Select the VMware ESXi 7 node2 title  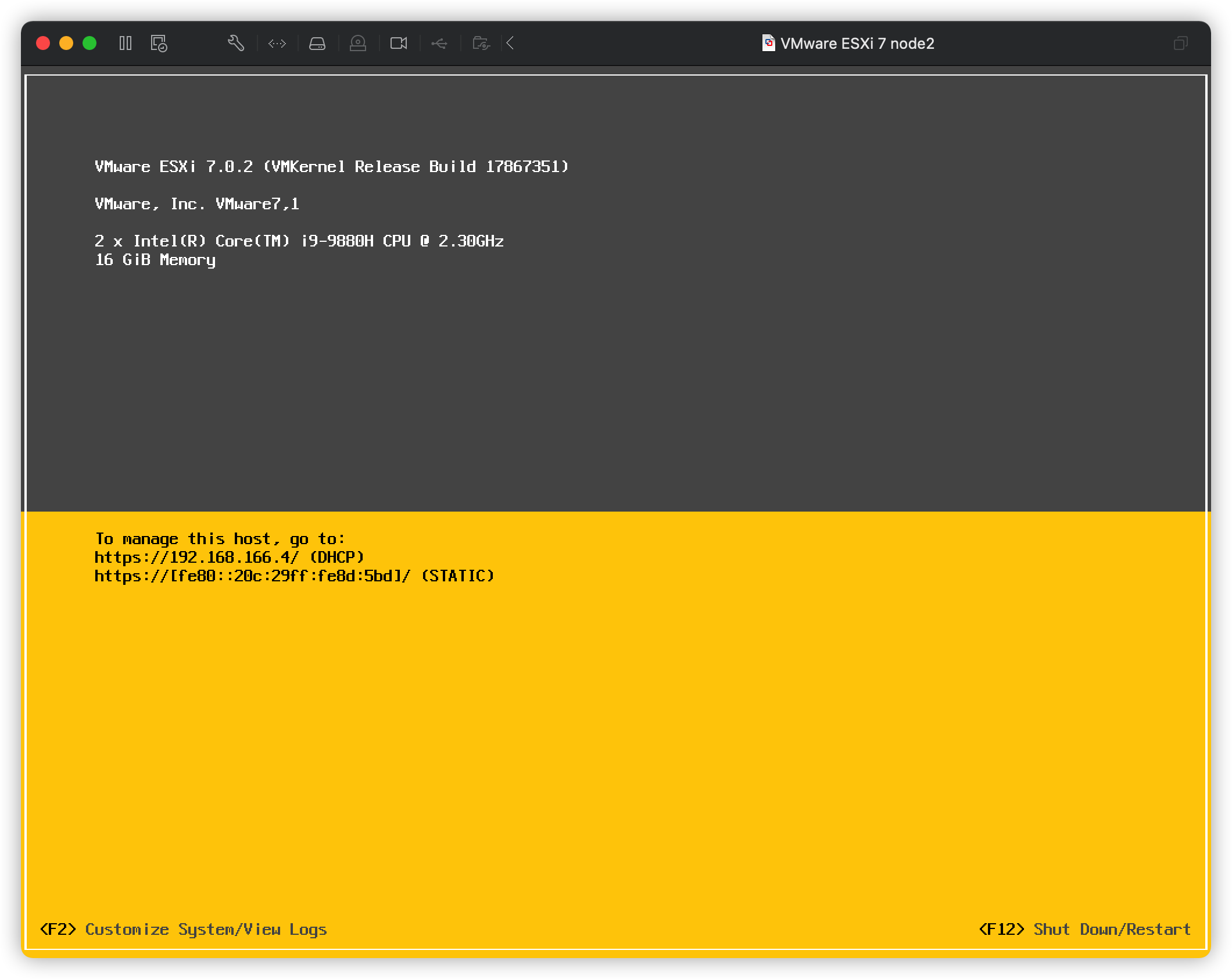click(x=858, y=44)
